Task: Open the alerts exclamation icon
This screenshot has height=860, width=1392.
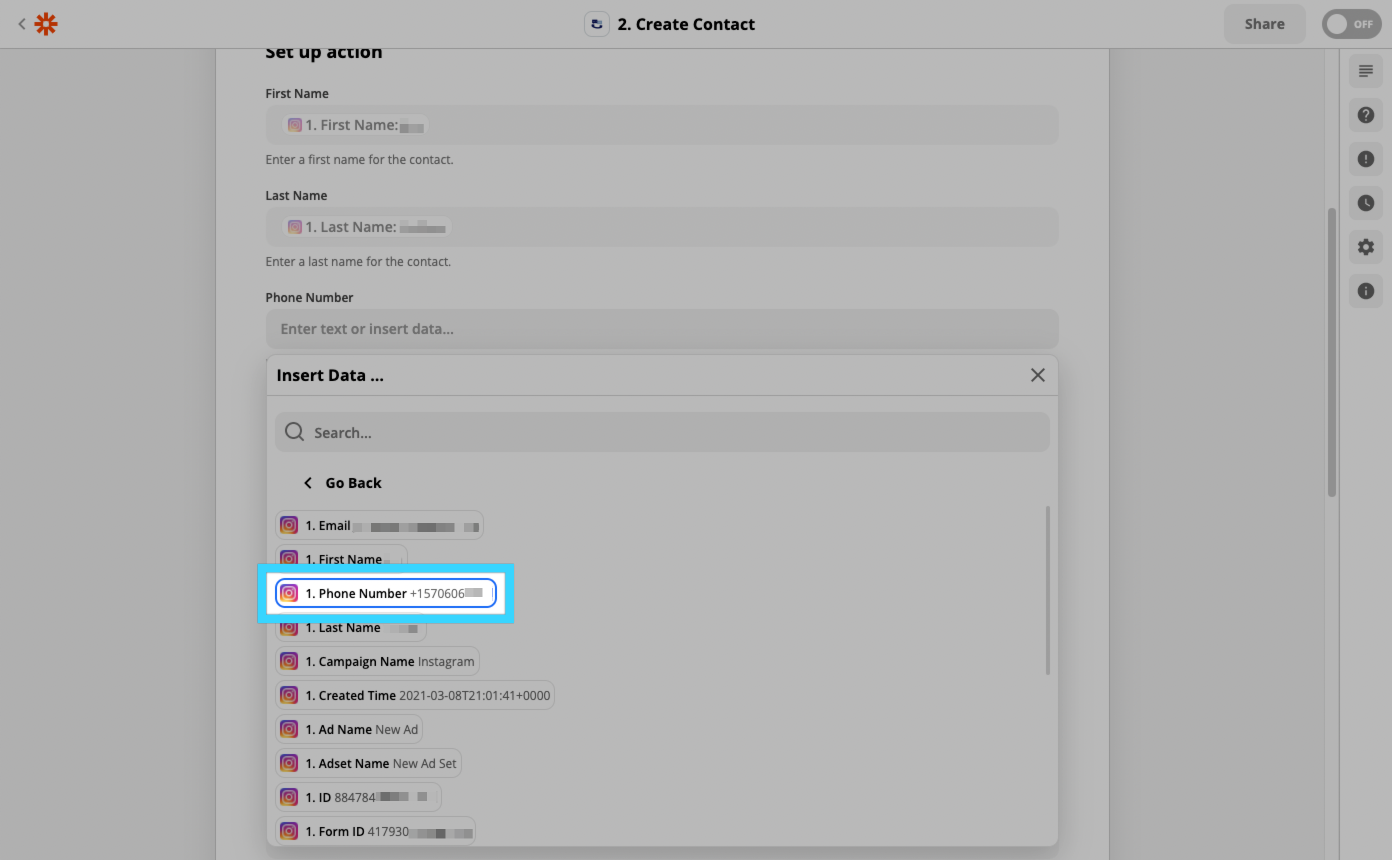Action: pos(1366,159)
